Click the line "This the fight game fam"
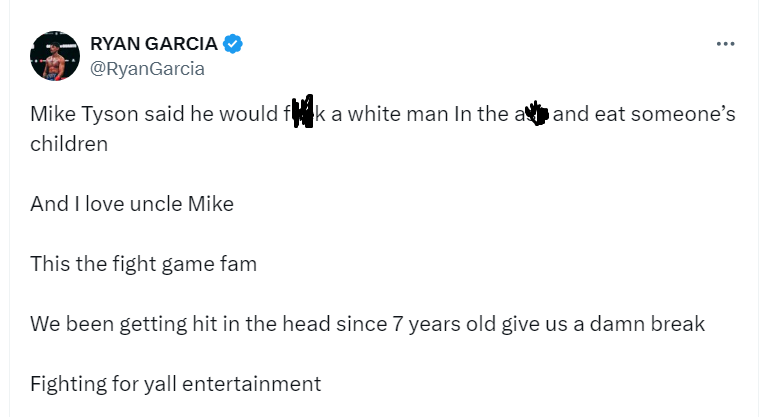 click(x=143, y=264)
